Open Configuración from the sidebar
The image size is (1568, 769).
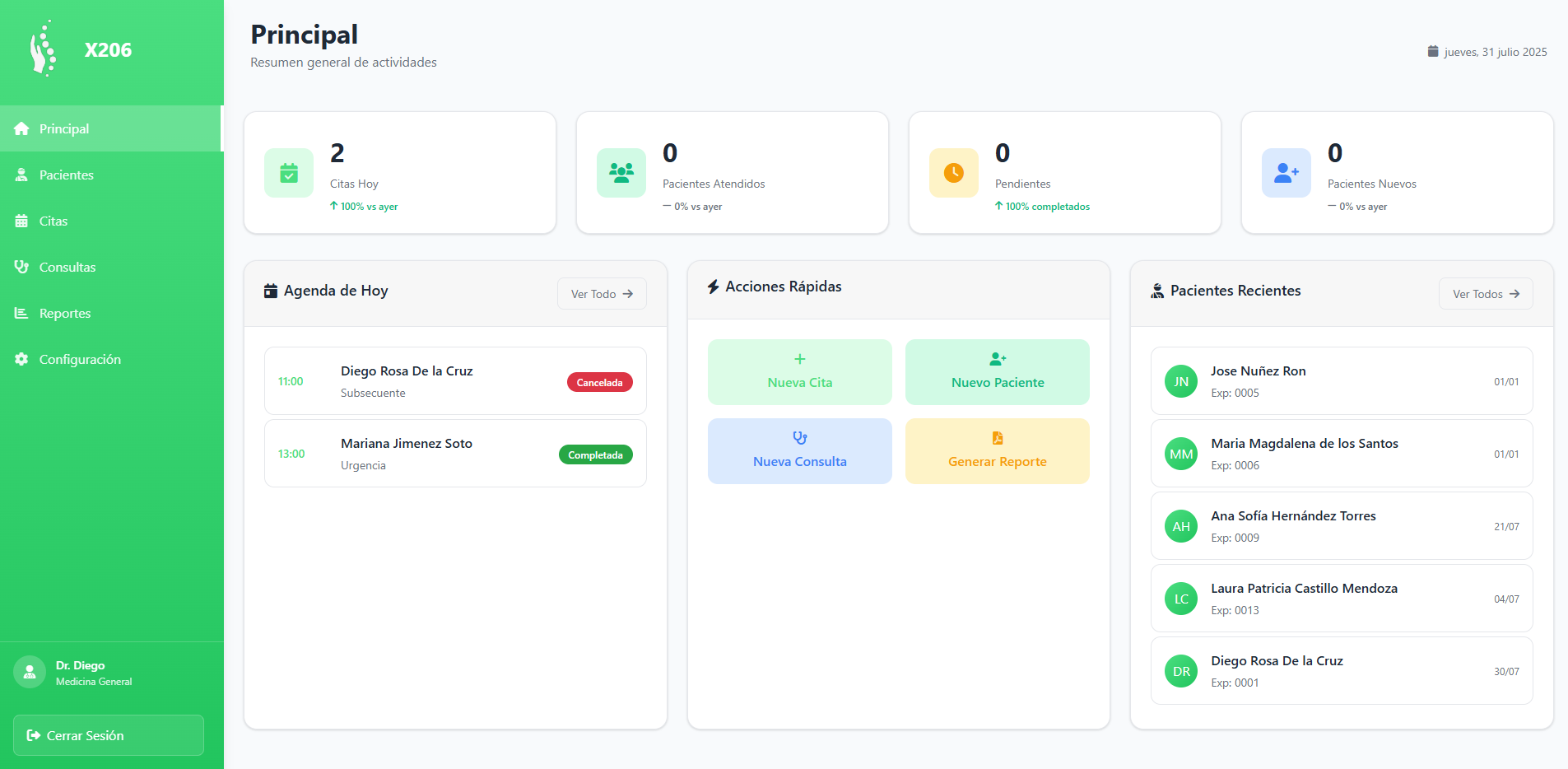point(80,359)
